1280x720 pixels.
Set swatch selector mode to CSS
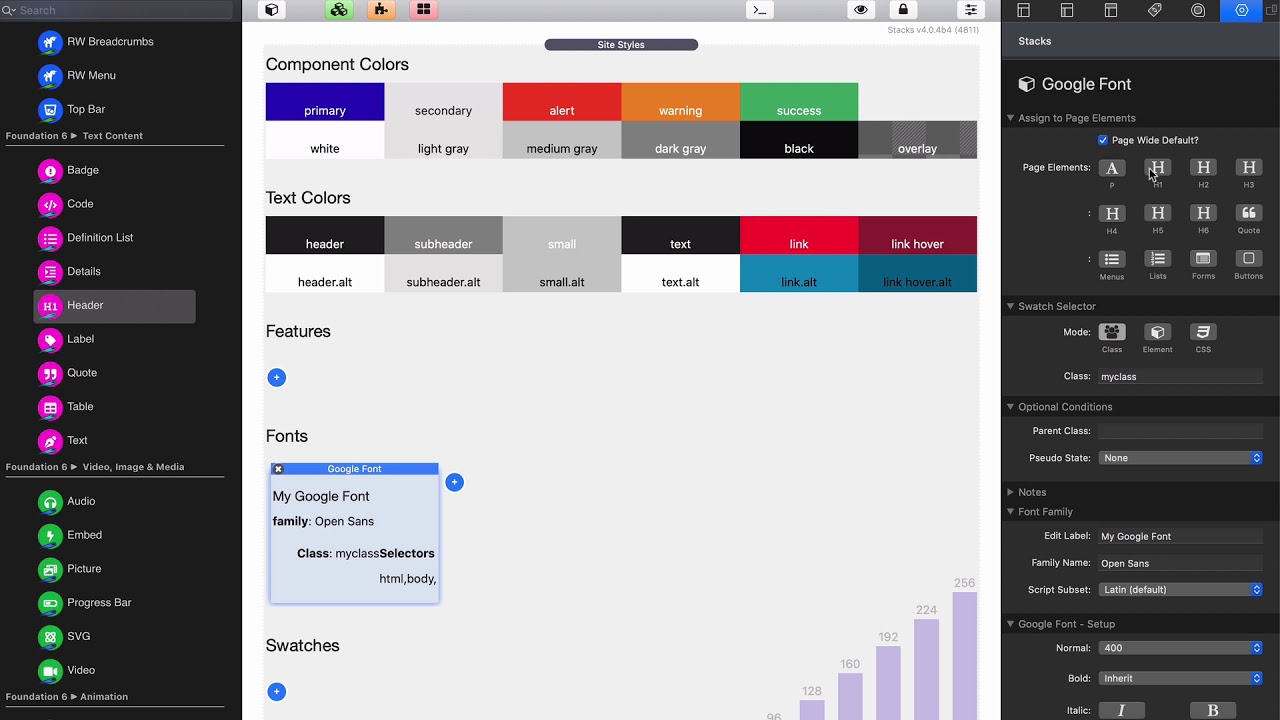point(1203,332)
